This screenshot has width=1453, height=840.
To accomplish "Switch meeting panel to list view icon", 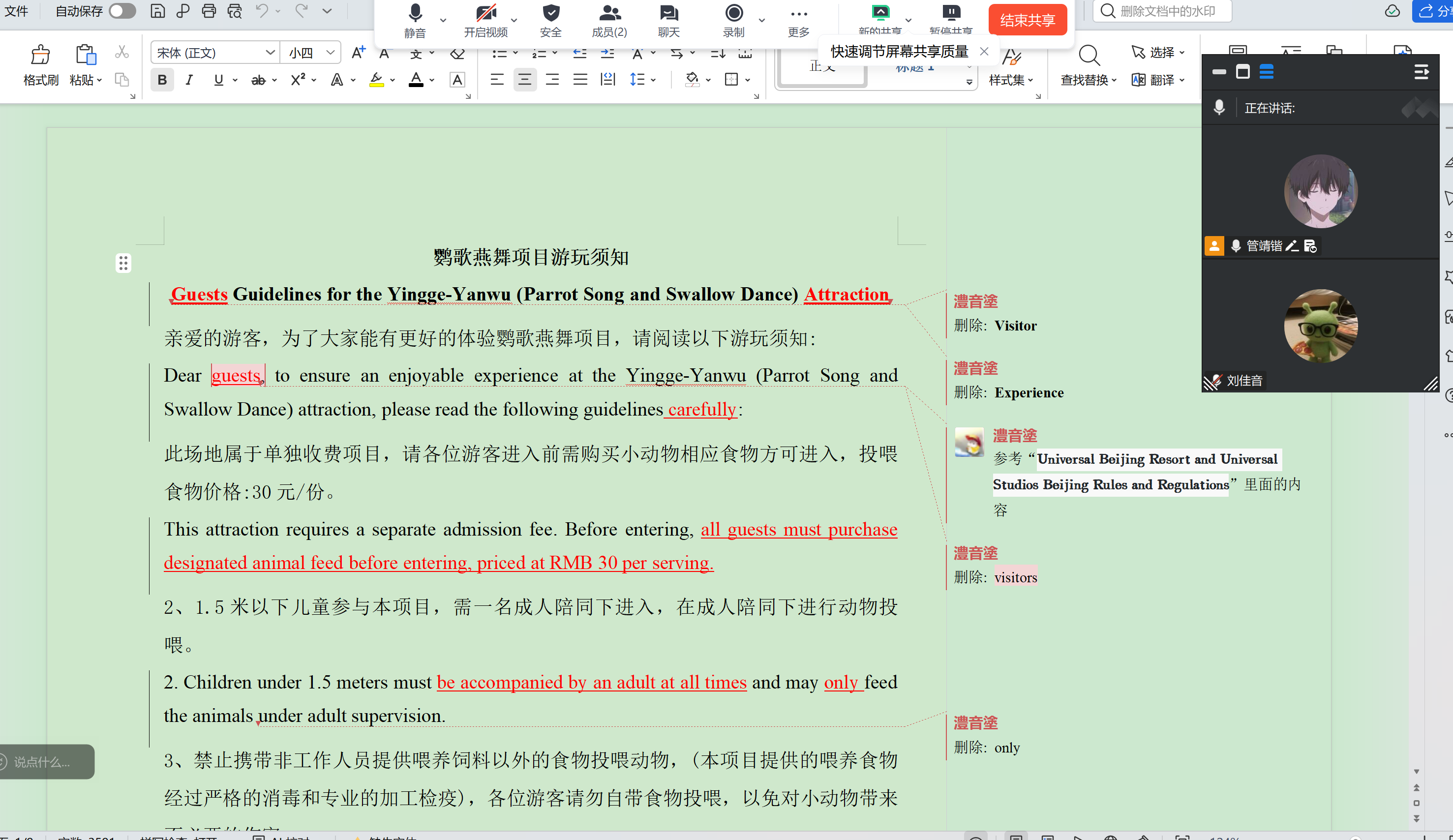I will 1266,71.
